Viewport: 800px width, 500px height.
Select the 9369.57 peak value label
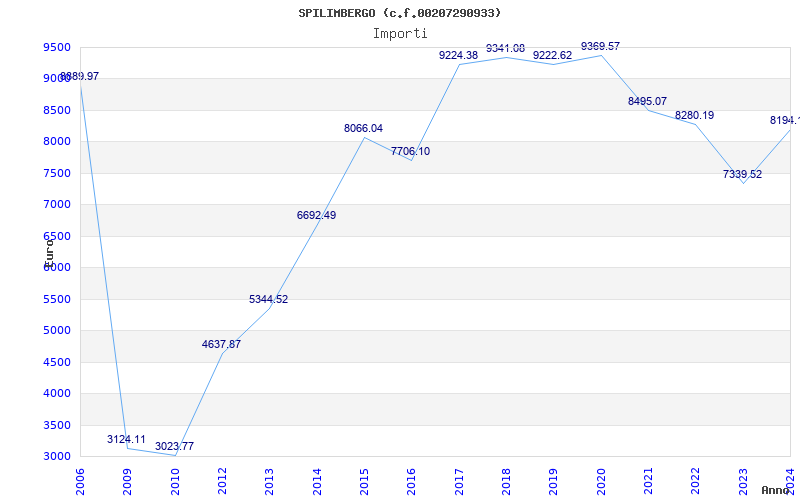(x=601, y=46)
